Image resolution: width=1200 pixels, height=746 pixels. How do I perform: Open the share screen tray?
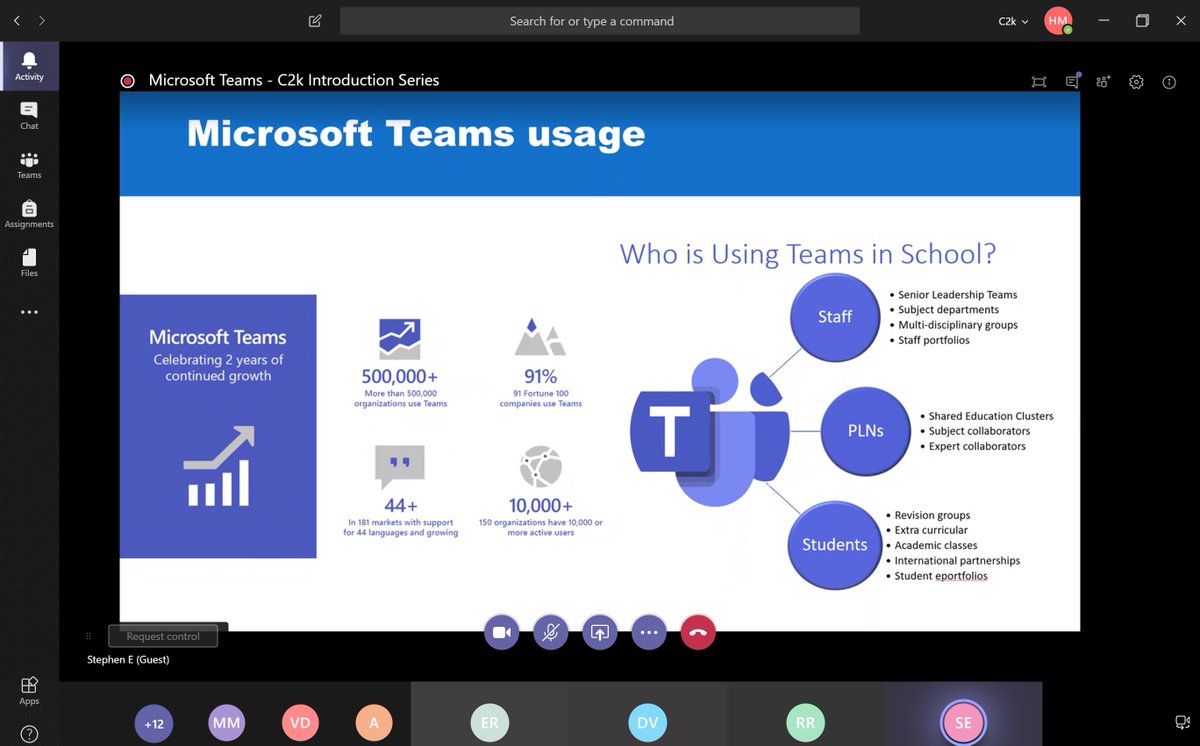coord(600,632)
